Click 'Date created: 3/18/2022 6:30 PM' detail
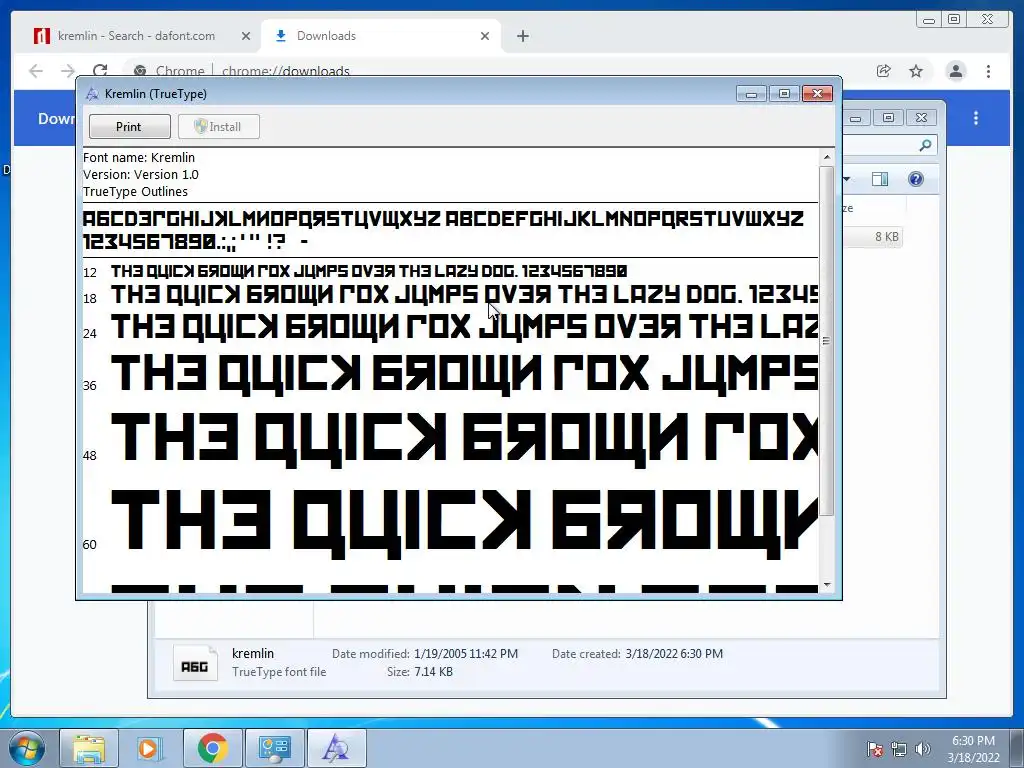 [637, 654]
